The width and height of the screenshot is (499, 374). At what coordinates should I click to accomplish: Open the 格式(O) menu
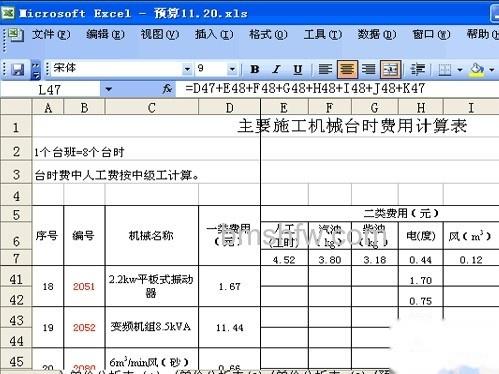268,34
